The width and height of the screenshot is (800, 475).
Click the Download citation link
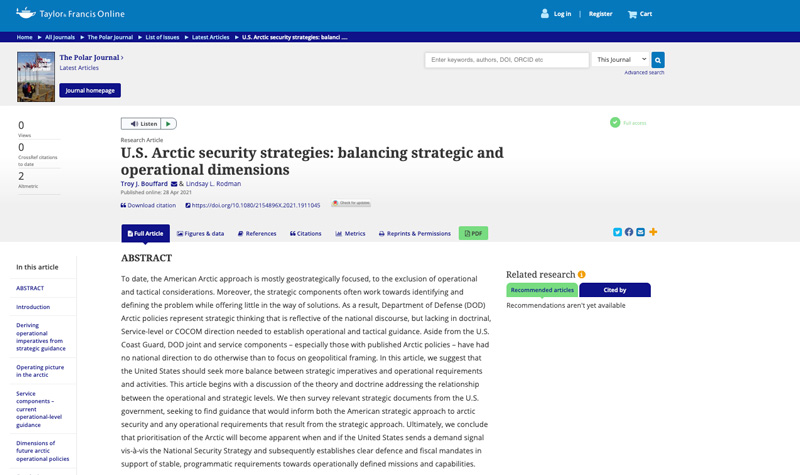tap(148, 205)
